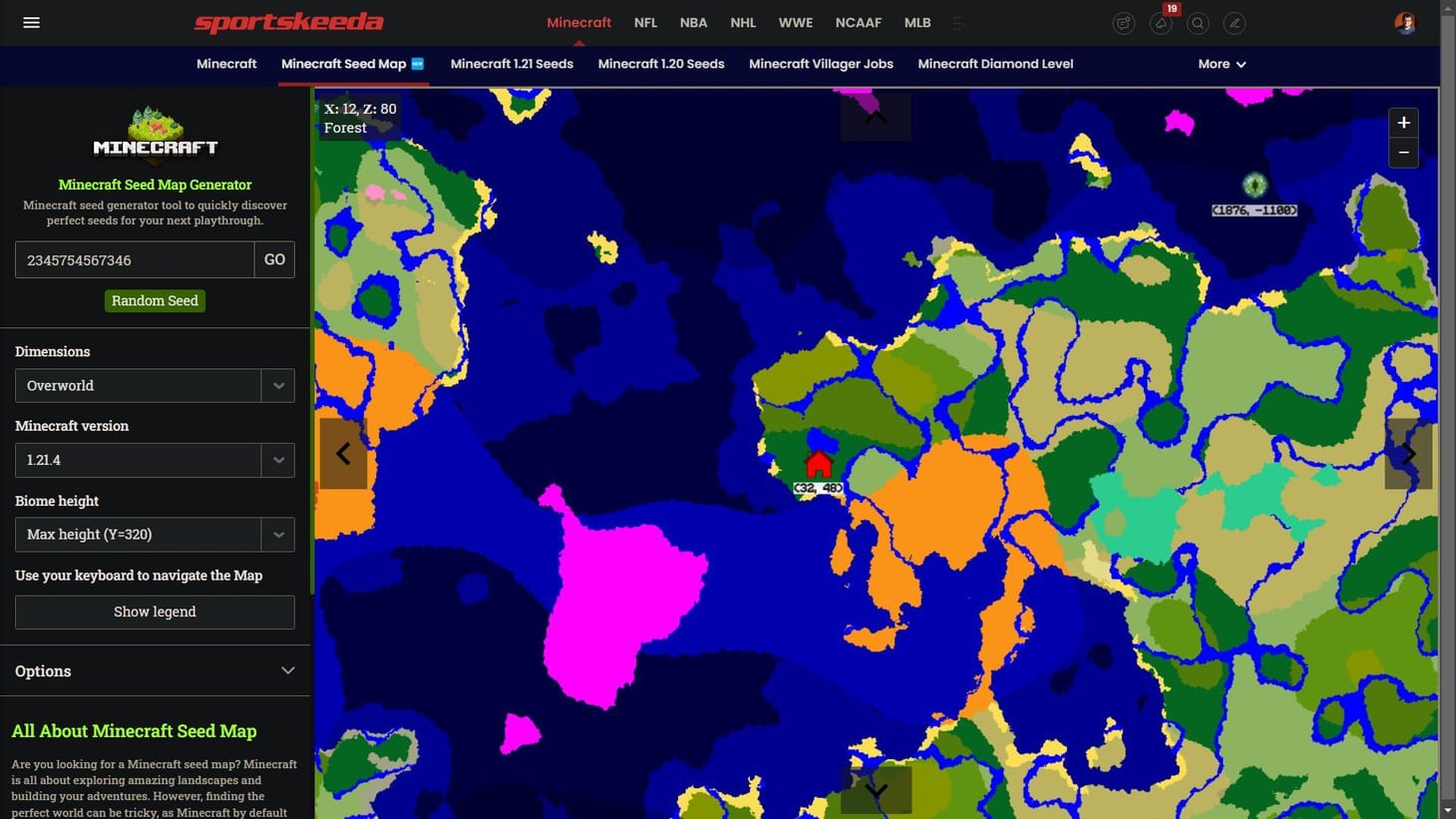Zoom out using the map minus icon
This screenshot has height=819, width=1456.
point(1403,153)
